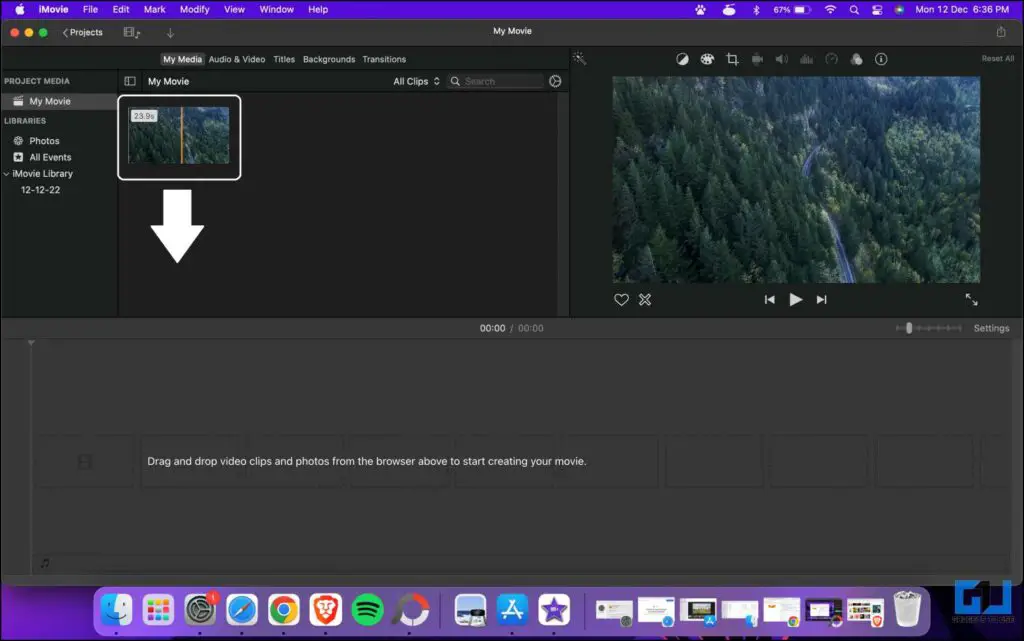Open the Volume adjustment controls
The height and width of the screenshot is (641, 1024).
pos(781,59)
